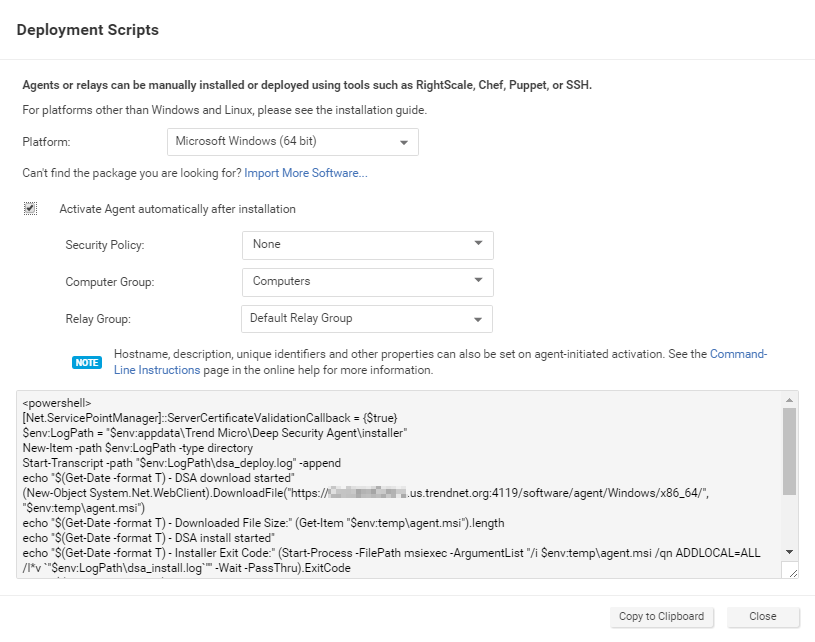Toggle the Activate Agent automatically checkbox

[x=31, y=209]
